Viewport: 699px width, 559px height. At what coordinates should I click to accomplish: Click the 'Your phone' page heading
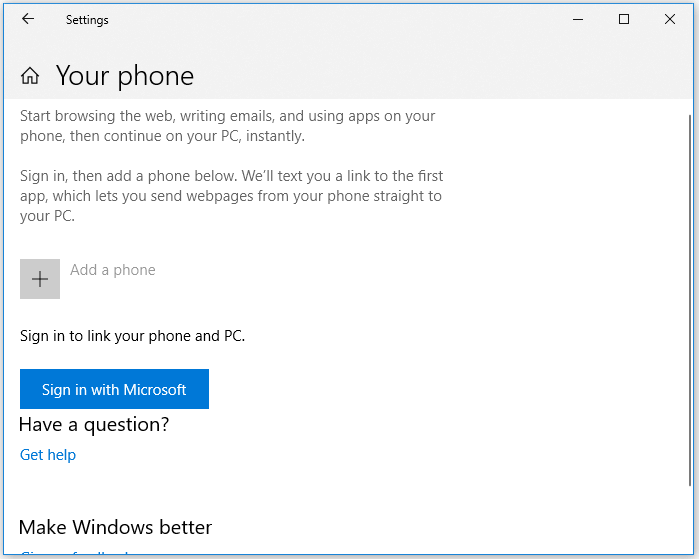point(125,76)
